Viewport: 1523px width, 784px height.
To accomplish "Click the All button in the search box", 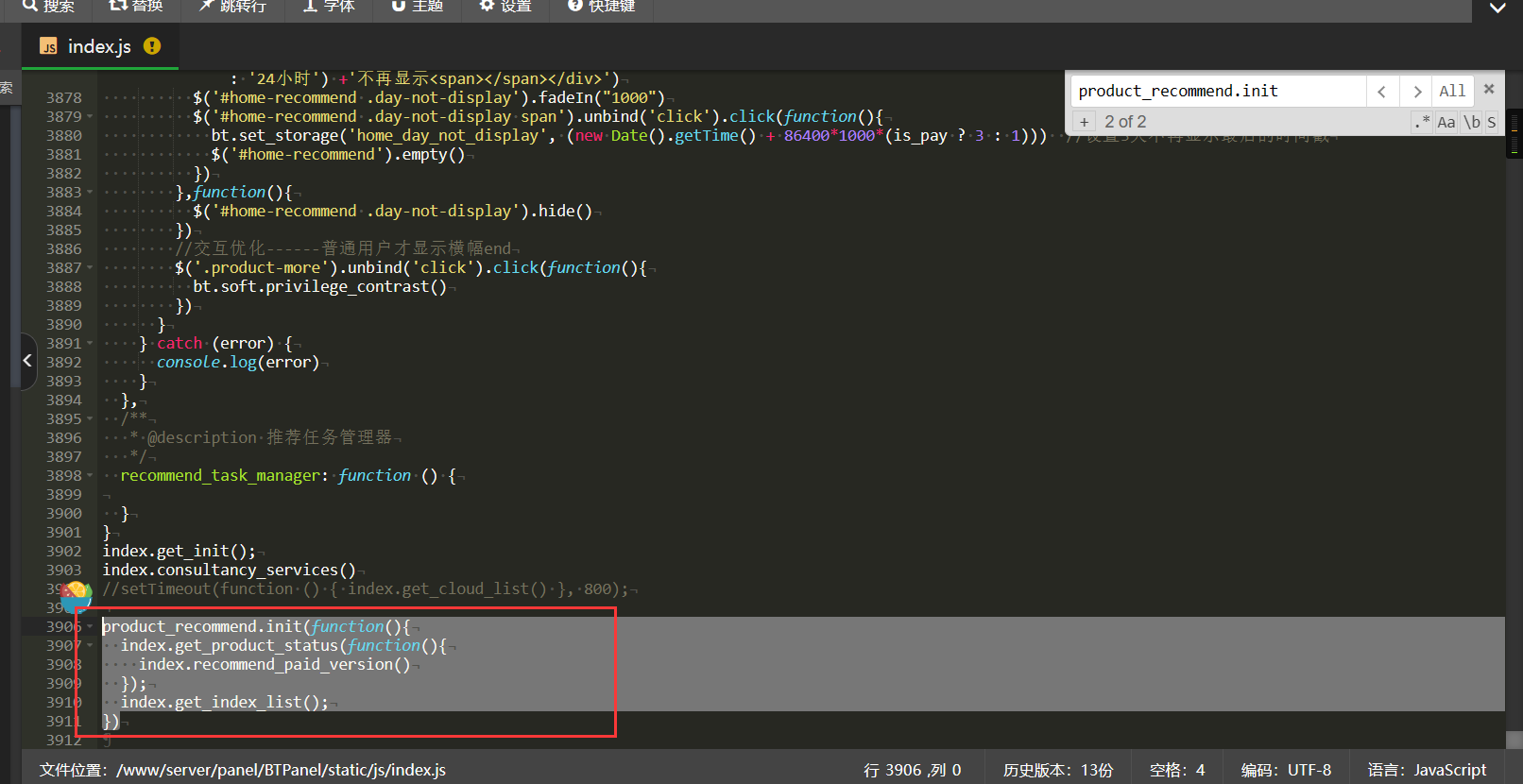I will coord(1452,92).
